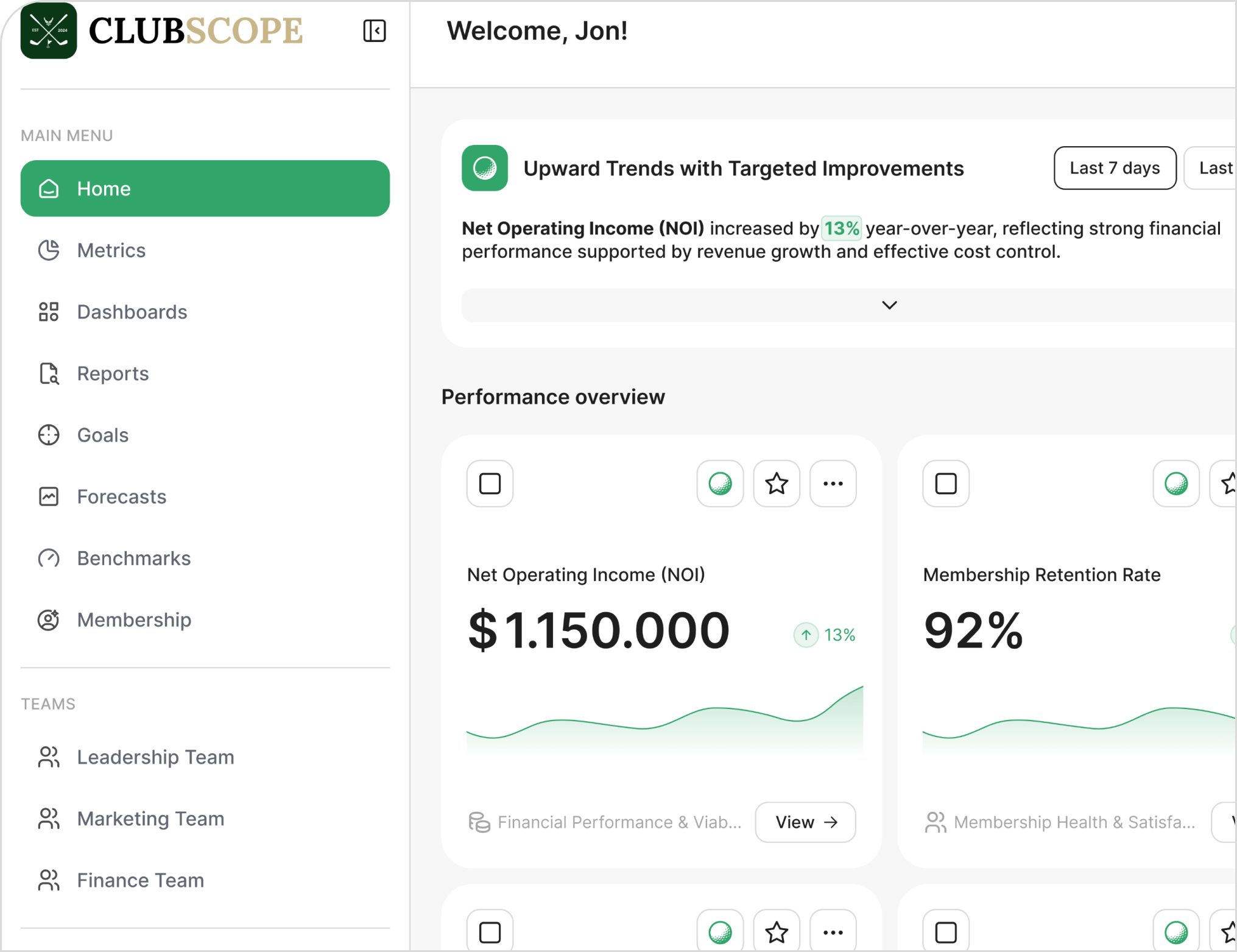Click the View button on the NOI card
The height and width of the screenshot is (952, 1237).
tap(805, 822)
